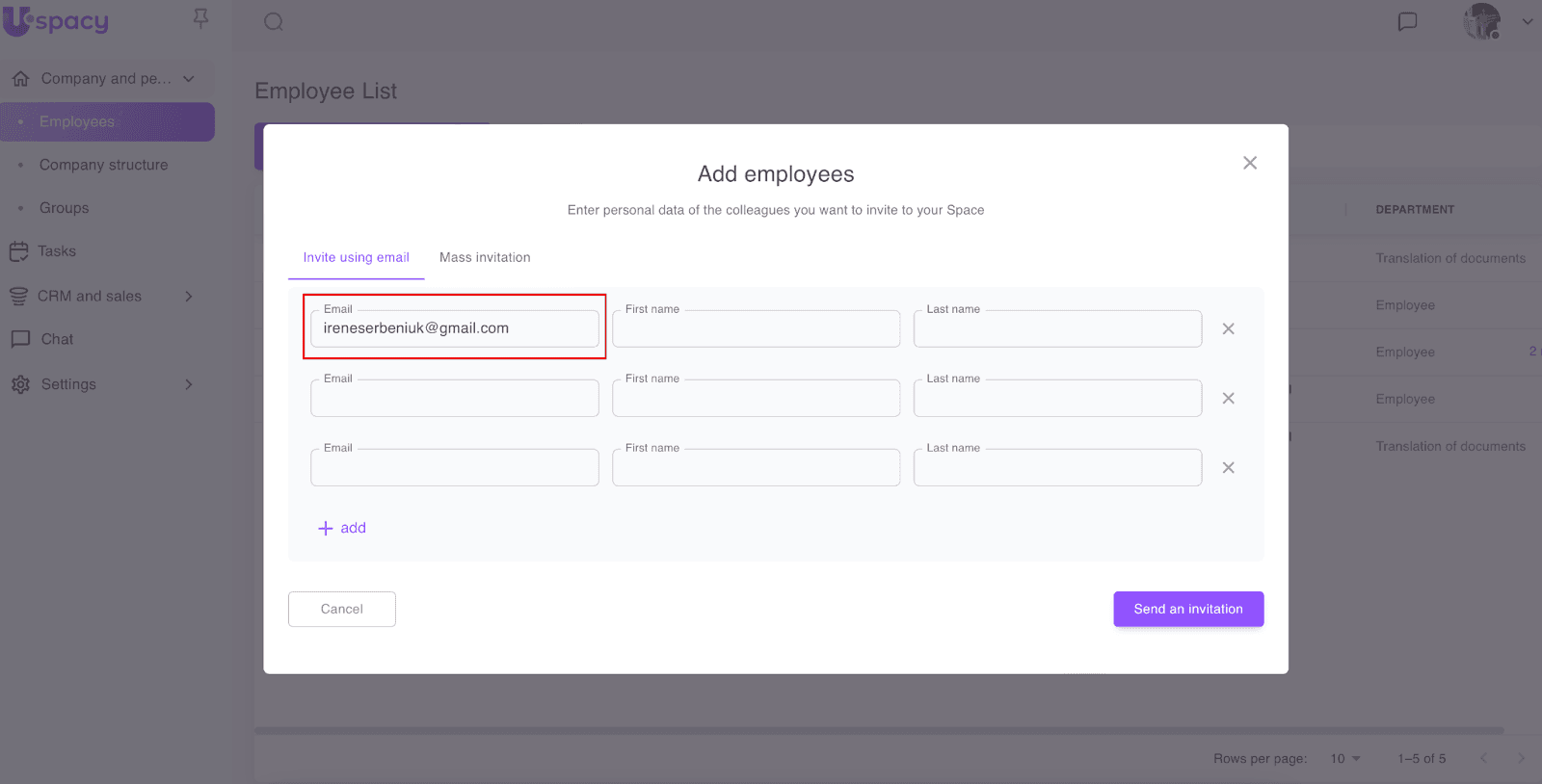Screen dimensions: 1542x784
Task: Collapse the Company and people section
Action: [x=189, y=79]
